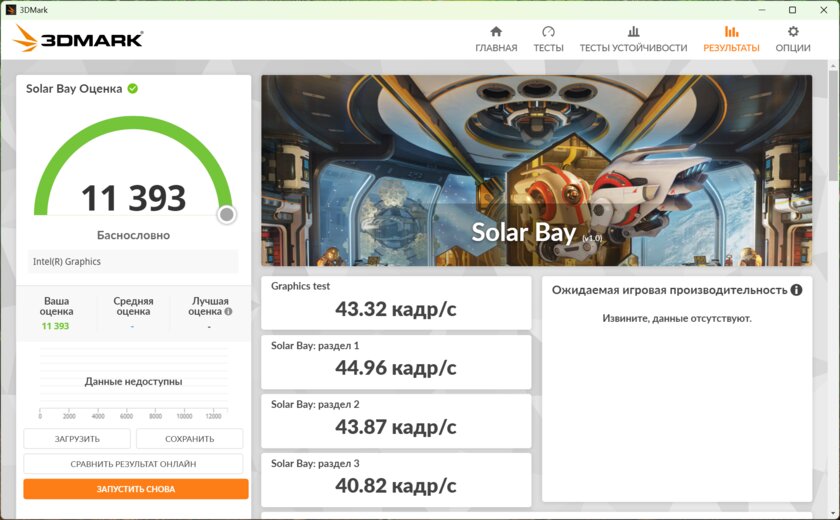Click info icon beside Ожидаемая игровая производительность
The image size is (840, 520).
(x=796, y=290)
